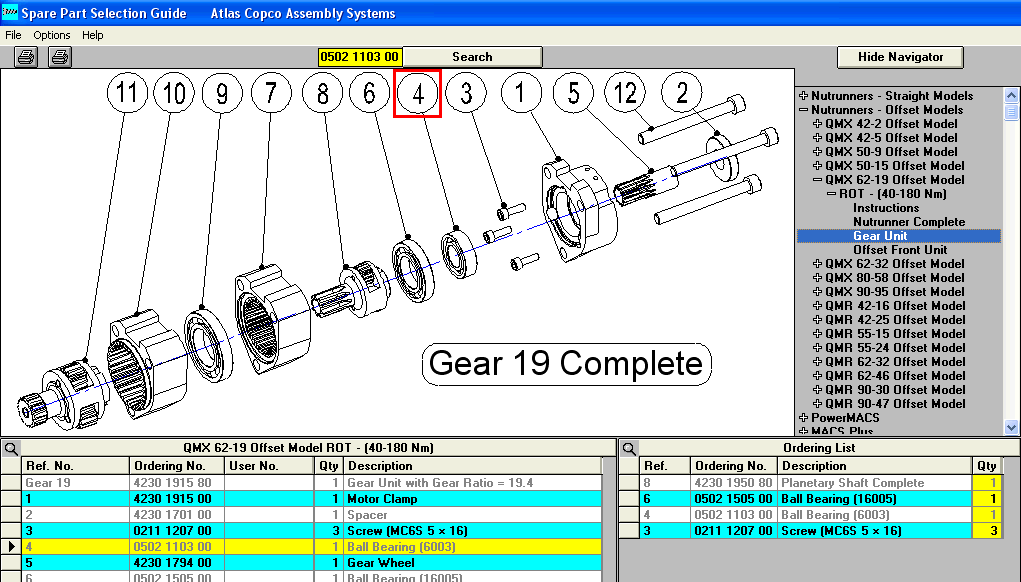This screenshot has height=582, width=1021.
Task: Expand the PowerMACS tree node
Action: click(803, 418)
